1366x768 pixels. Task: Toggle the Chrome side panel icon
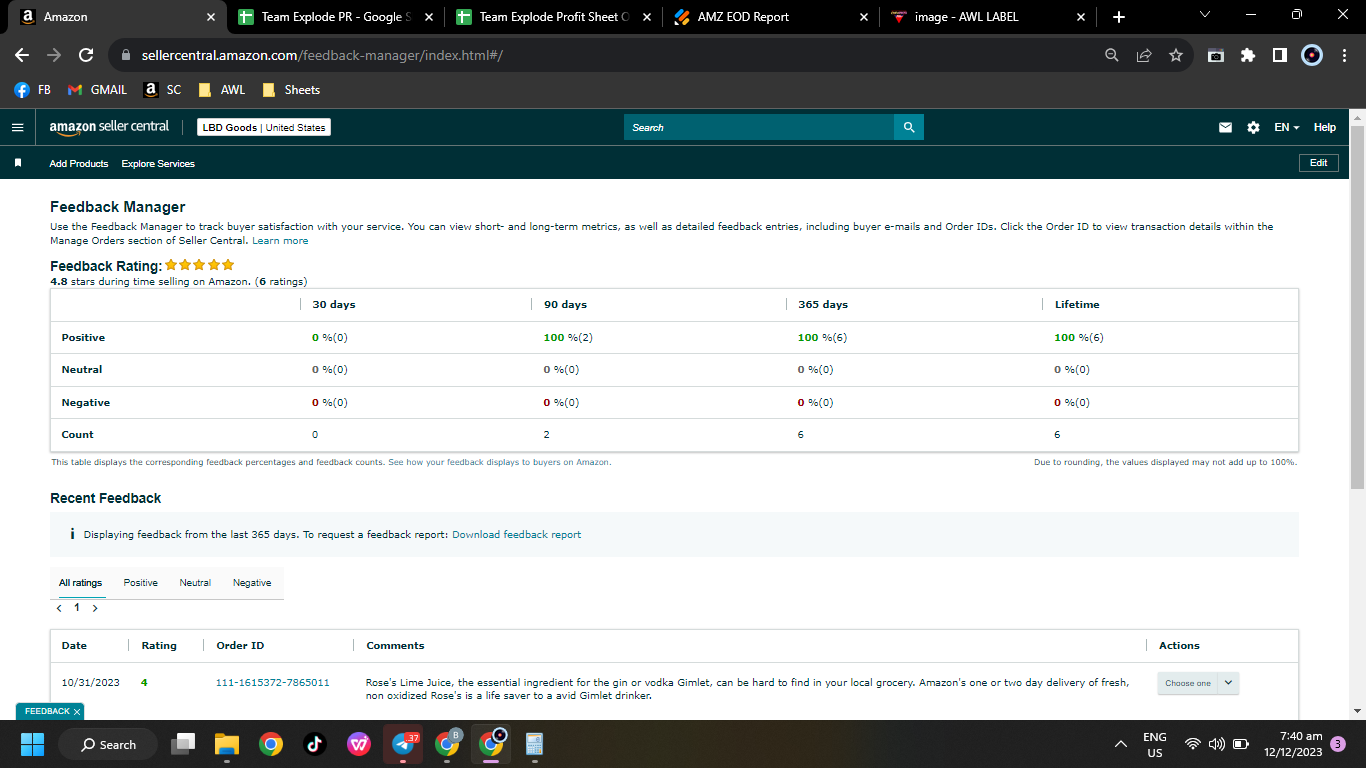(1280, 55)
